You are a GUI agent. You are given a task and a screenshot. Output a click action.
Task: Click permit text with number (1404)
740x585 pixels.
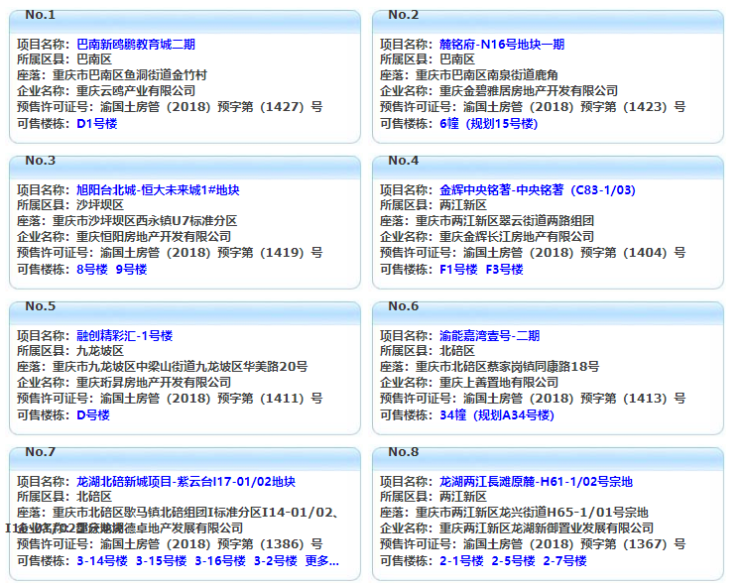point(574,252)
